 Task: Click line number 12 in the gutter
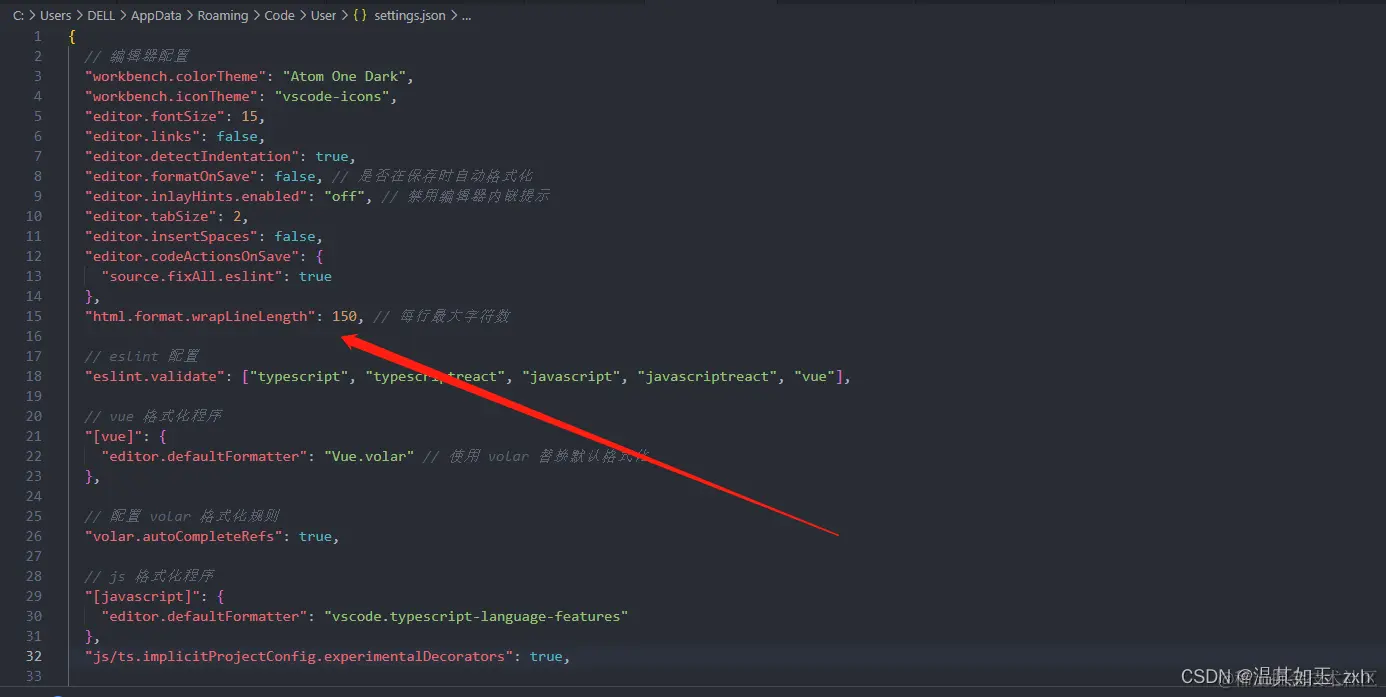coord(34,256)
